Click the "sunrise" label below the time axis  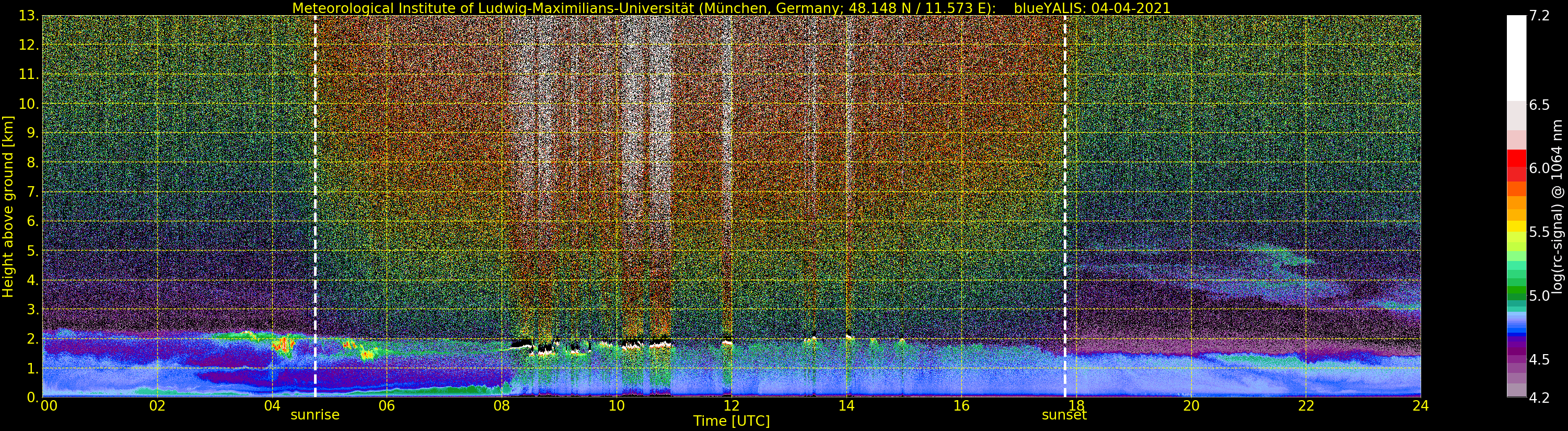315,415
